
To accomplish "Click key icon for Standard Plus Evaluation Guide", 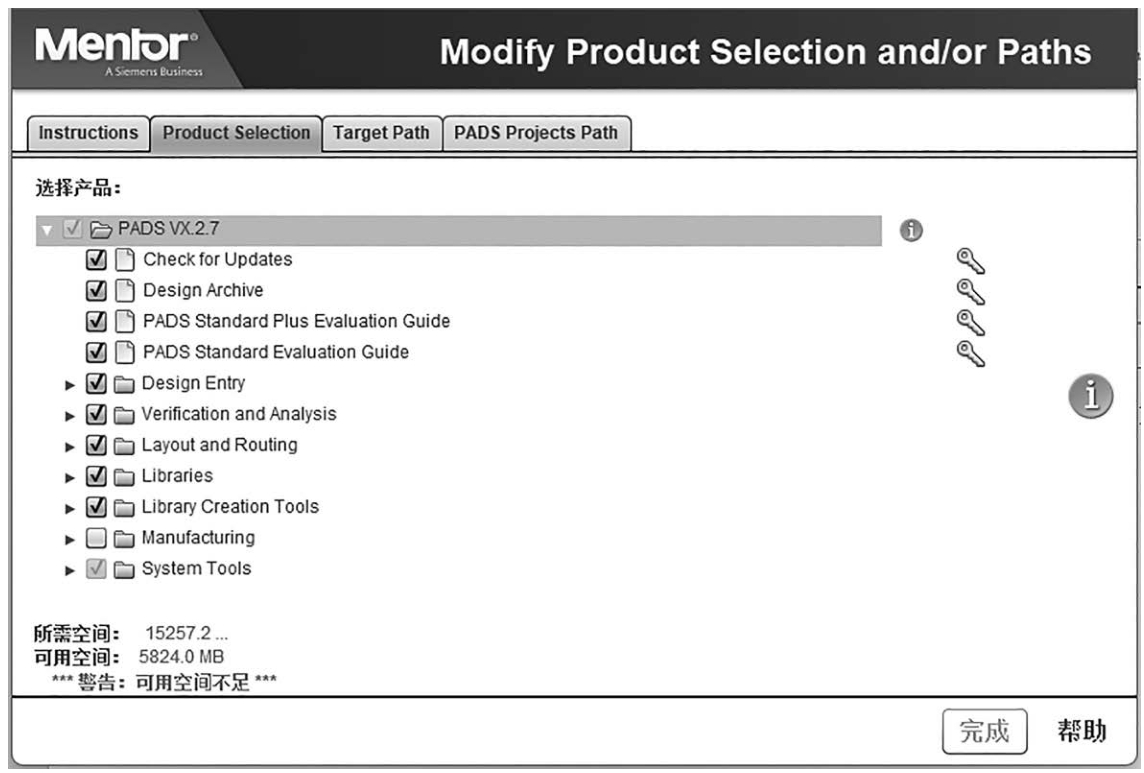I will (x=970, y=323).
